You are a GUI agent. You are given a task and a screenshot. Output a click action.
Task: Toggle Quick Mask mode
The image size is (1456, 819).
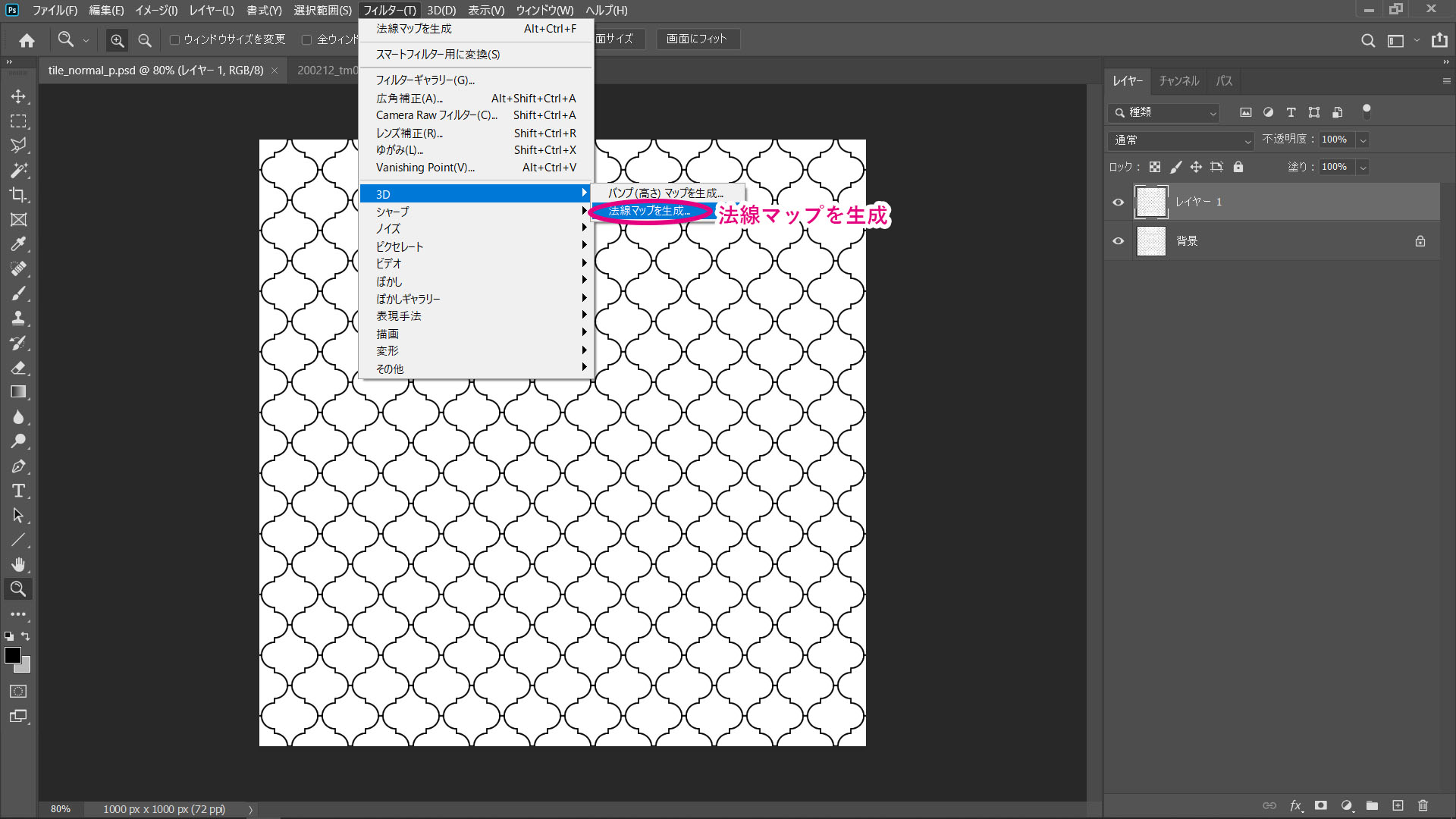click(x=18, y=692)
